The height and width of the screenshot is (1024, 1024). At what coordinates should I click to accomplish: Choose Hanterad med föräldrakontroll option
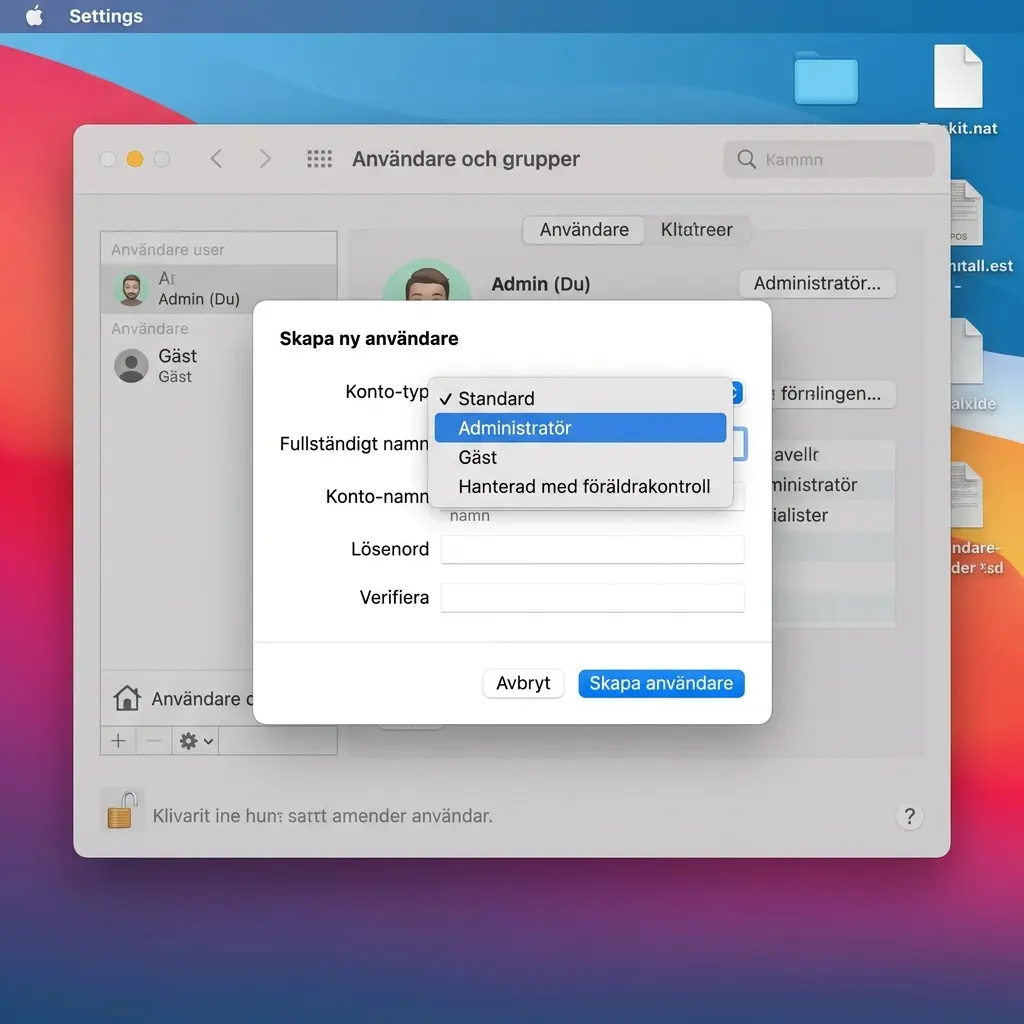(x=580, y=487)
